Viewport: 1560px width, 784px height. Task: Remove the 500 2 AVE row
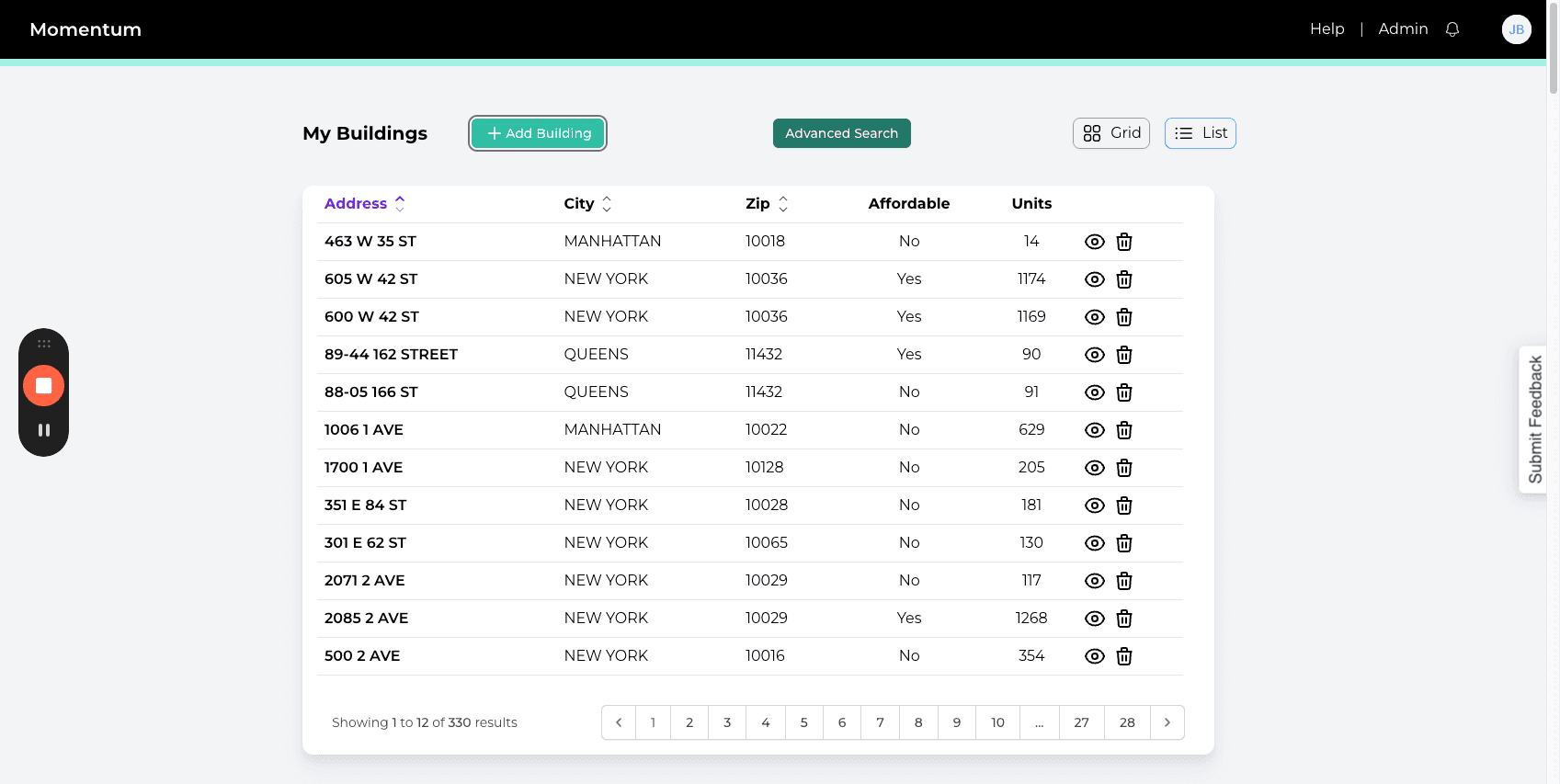tap(1123, 656)
